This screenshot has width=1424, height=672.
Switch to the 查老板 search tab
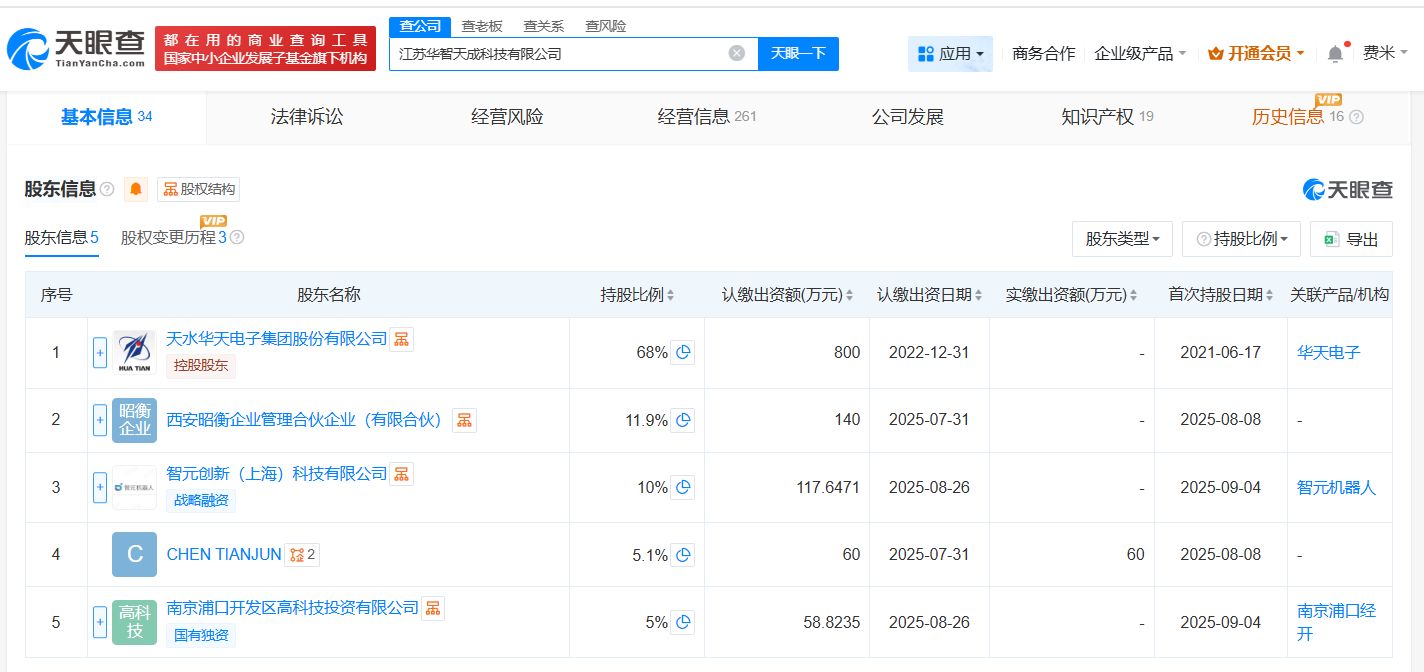pyautogui.click(x=480, y=25)
